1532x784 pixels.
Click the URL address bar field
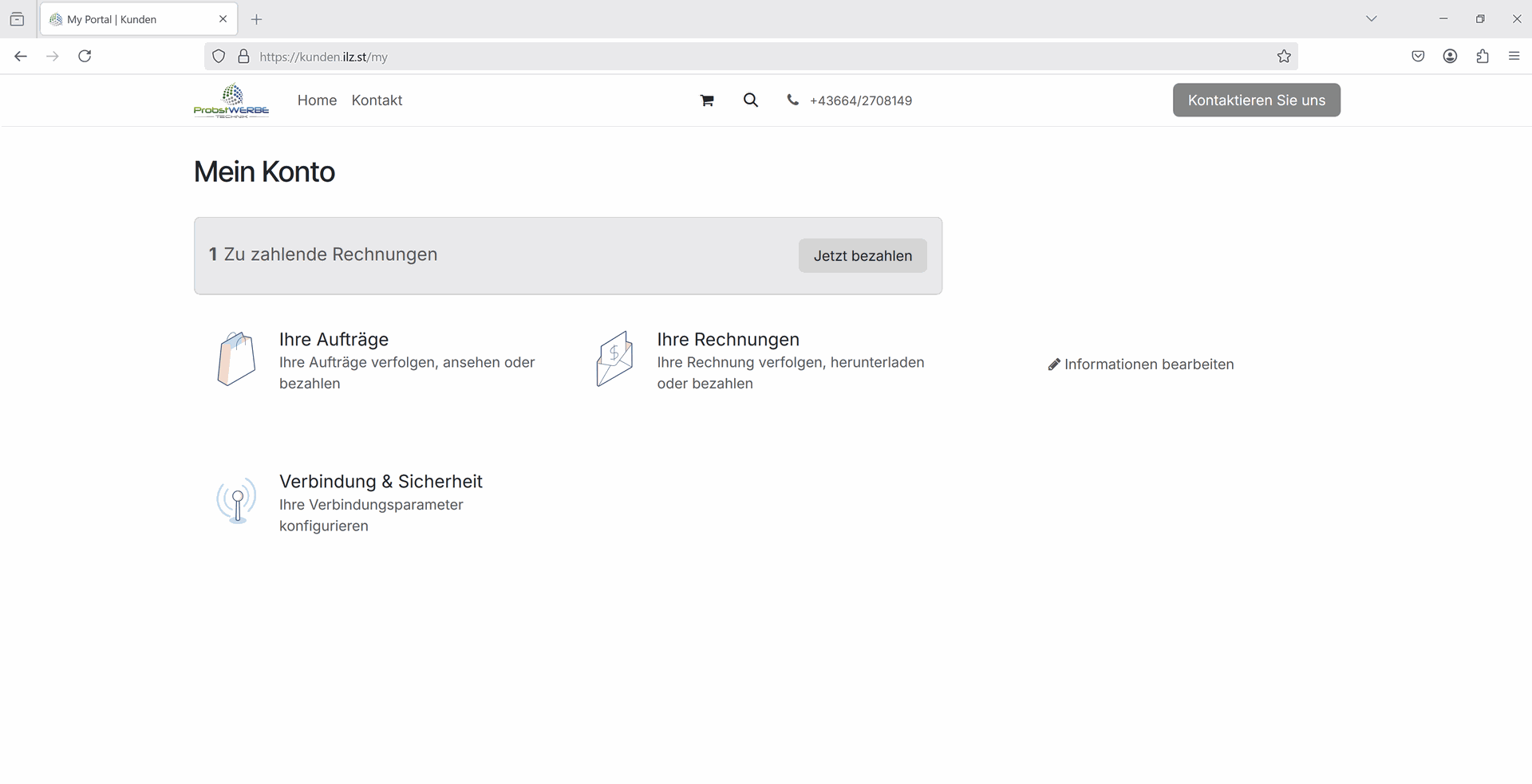(718, 57)
